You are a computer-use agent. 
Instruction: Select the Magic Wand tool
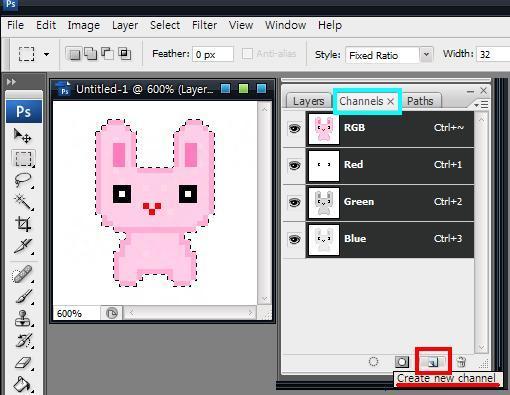(23, 202)
